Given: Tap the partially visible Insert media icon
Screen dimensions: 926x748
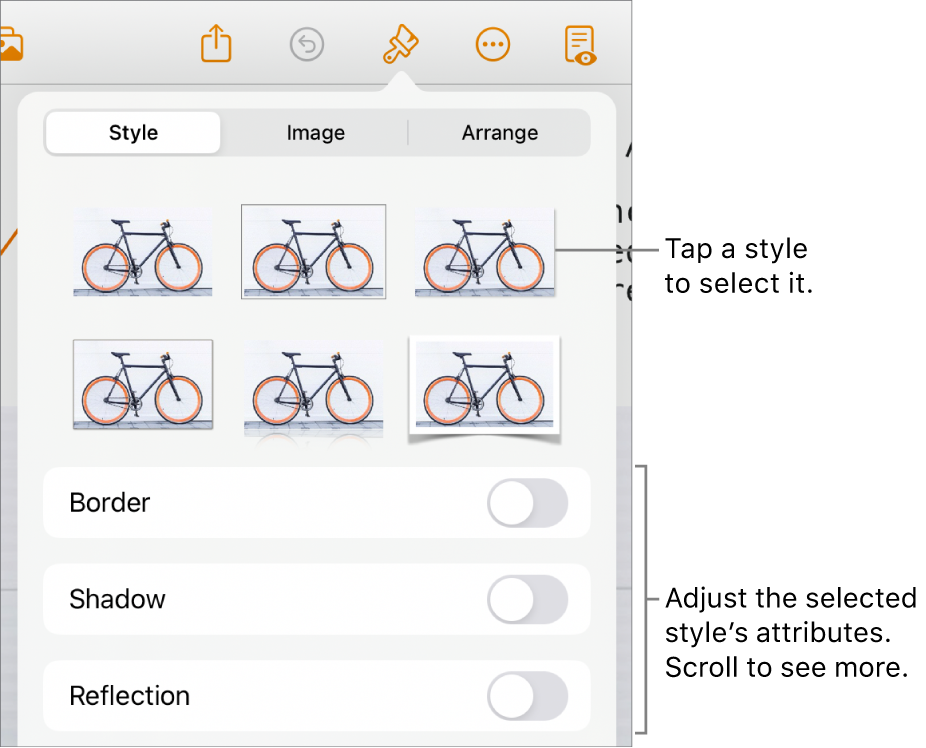Looking at the screenshot, I should tap(10, 45).
